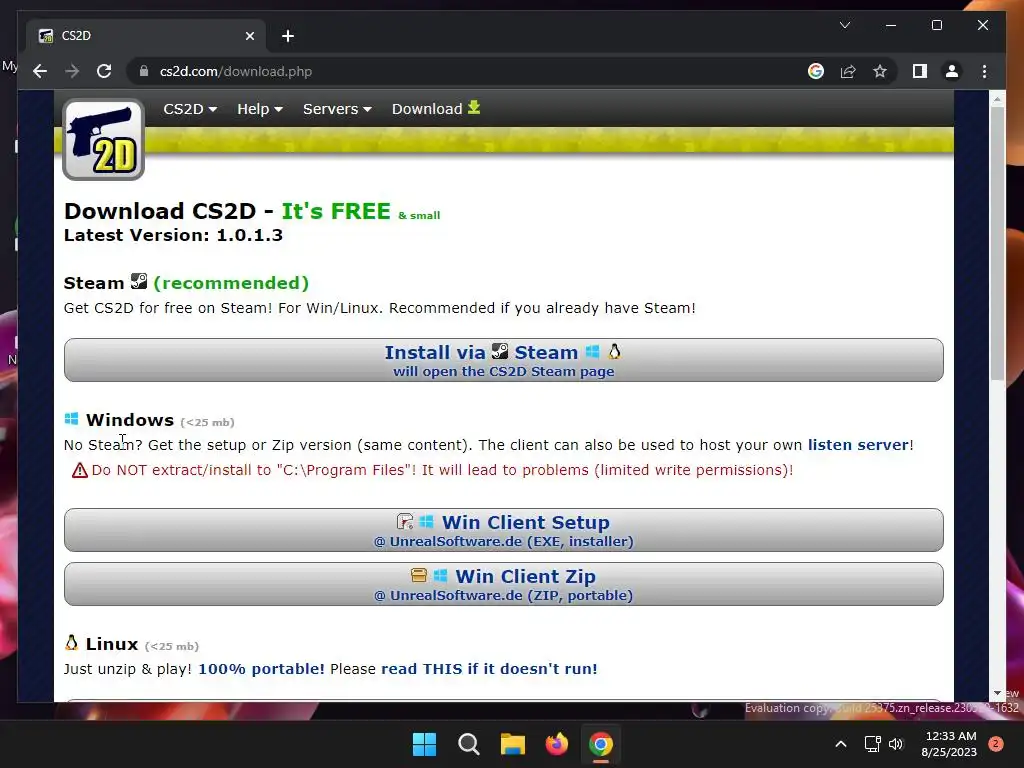1024x768 pixels.
Task: Expand the Help navigation menu
Action: coord(260,109)
